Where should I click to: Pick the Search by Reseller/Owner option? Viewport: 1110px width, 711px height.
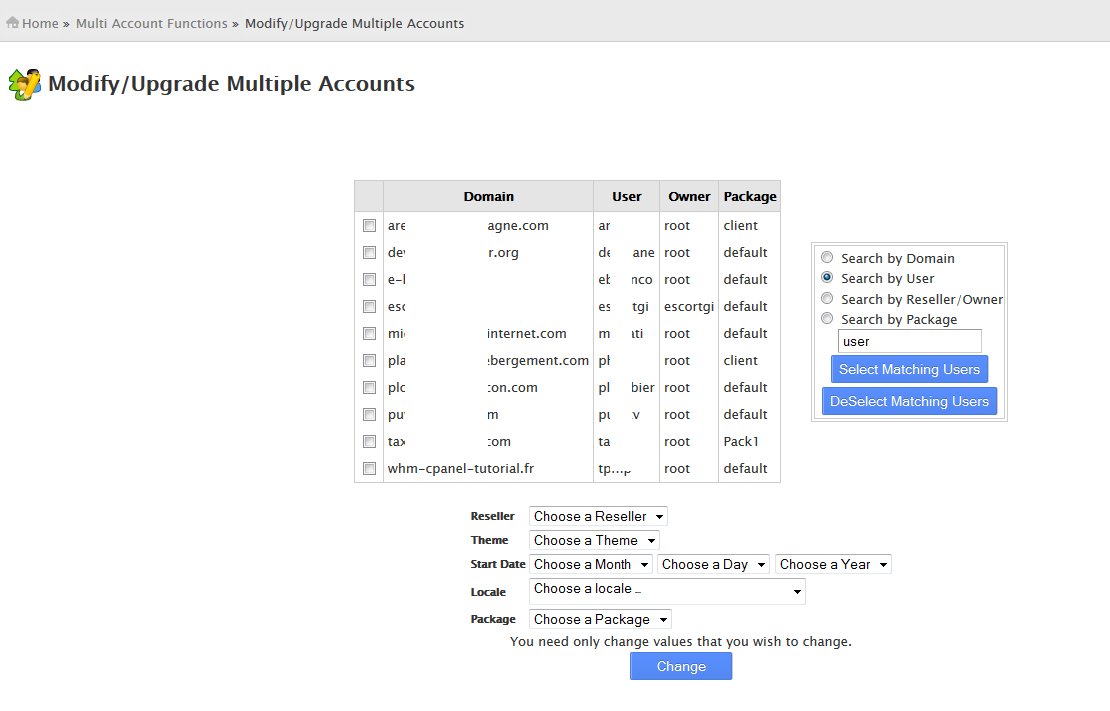(x=827, y=298)
